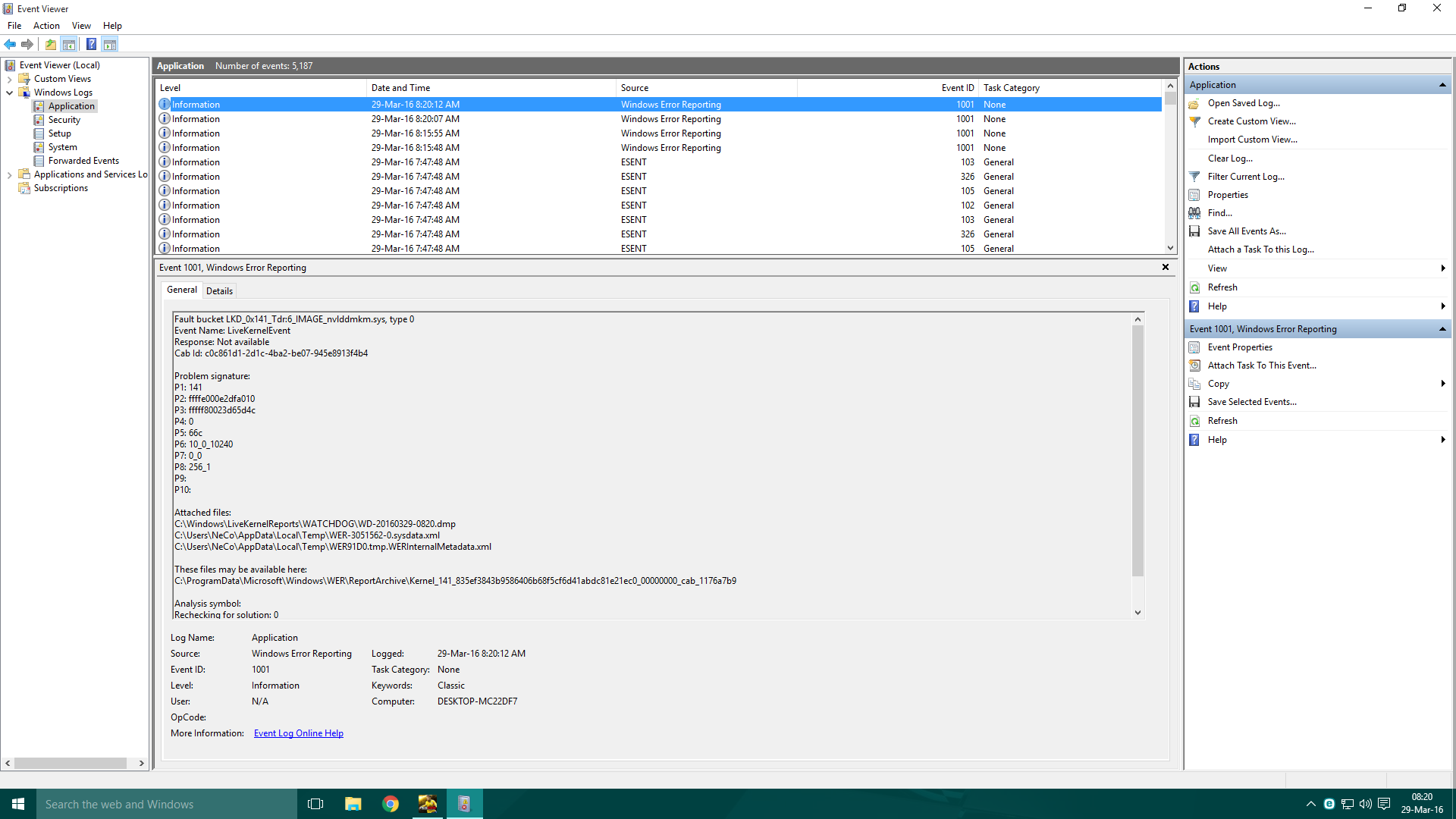Screen dimensions: 1456x819
Task: Open the Copy submenu arrow
Action: pos(1442,384)
